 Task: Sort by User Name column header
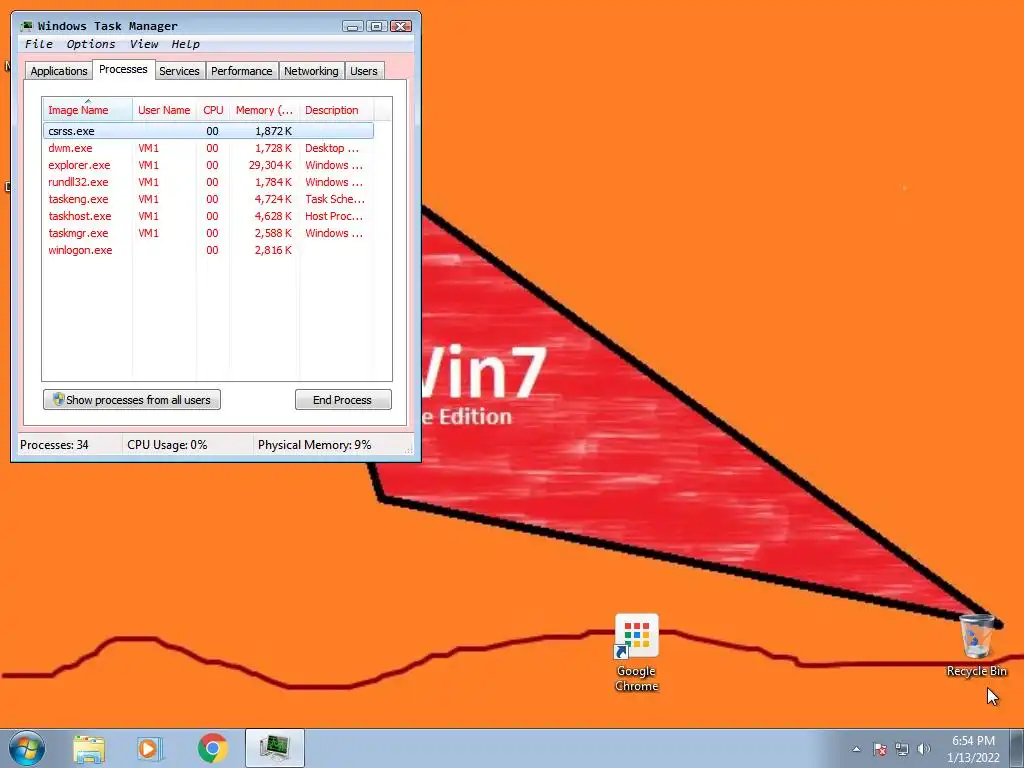click(164, 110)
